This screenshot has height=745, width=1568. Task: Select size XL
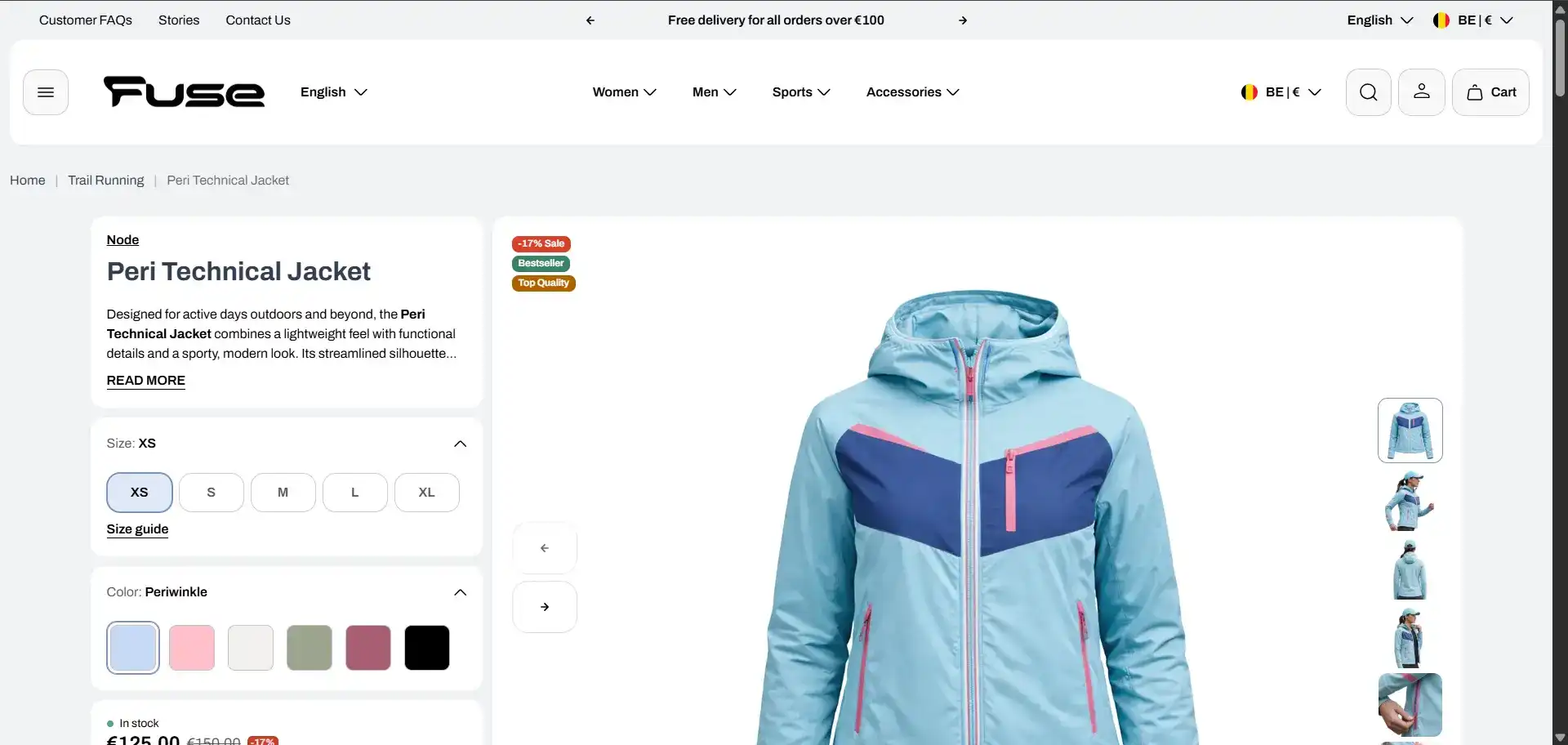click(x=427, y=493)
